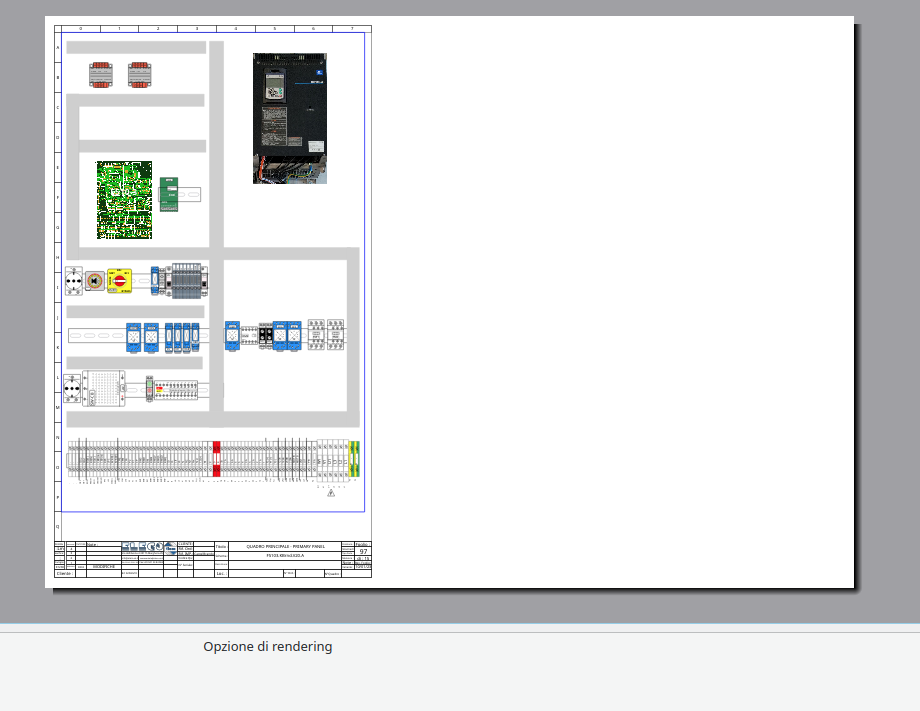Click the round buzzer speaker component
Viewport: 920px width, 711px height.
click(x=94, y=282)
